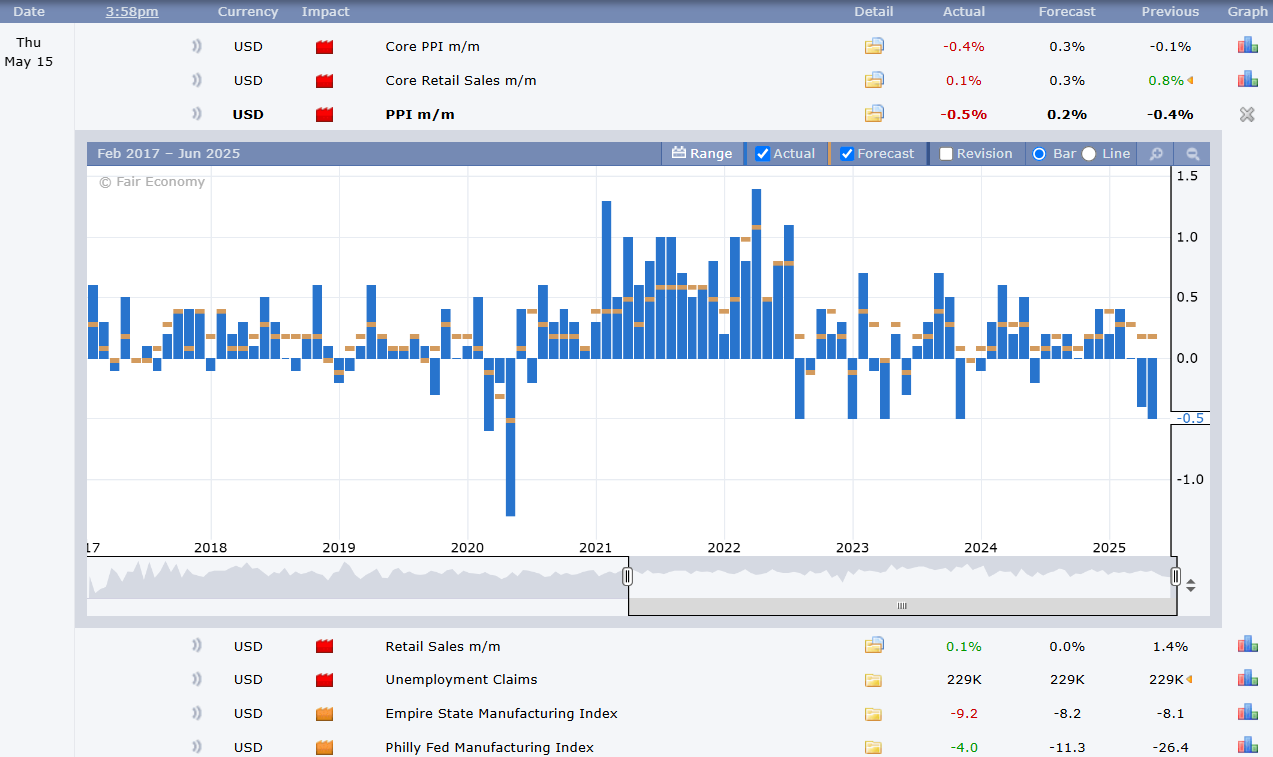The width and height of the screenshot is (1273, 757).
Task: Toggle the navigator collapse arrows
Action: tap(1191, 586)
